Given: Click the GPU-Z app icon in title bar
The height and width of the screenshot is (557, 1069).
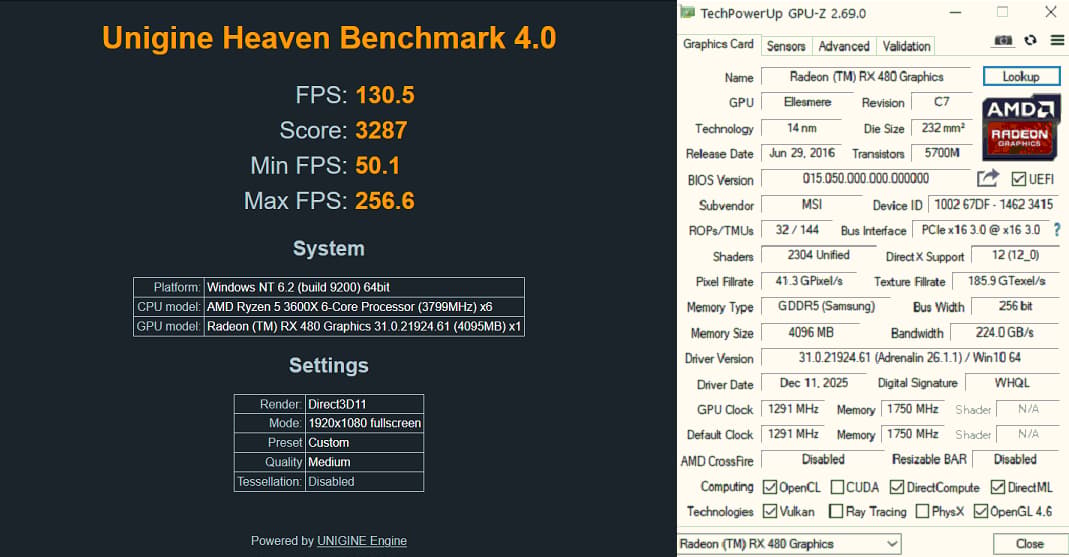Looking at the screenshot, I should 687,12.
